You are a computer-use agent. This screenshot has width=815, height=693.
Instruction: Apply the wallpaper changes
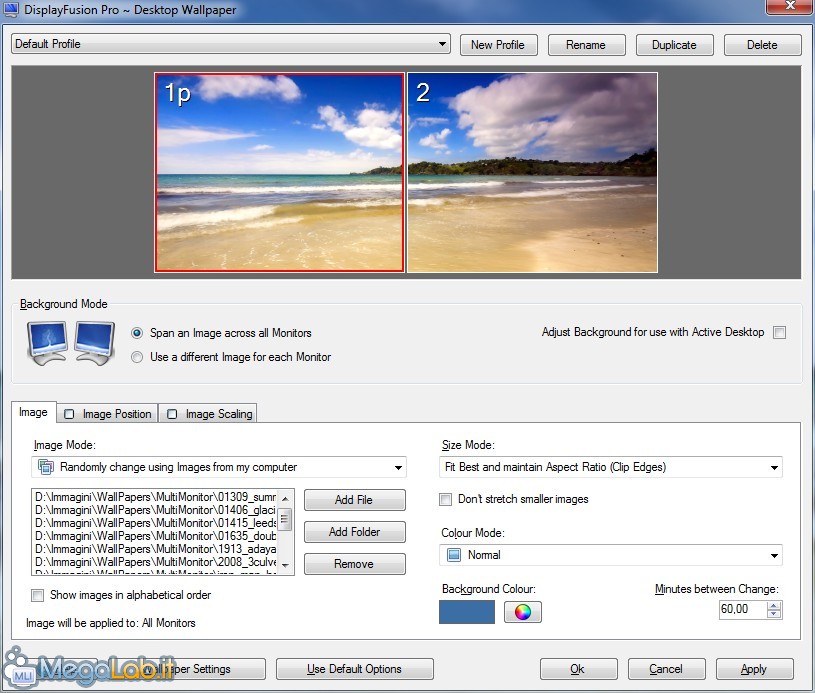[x=755, y=669]
